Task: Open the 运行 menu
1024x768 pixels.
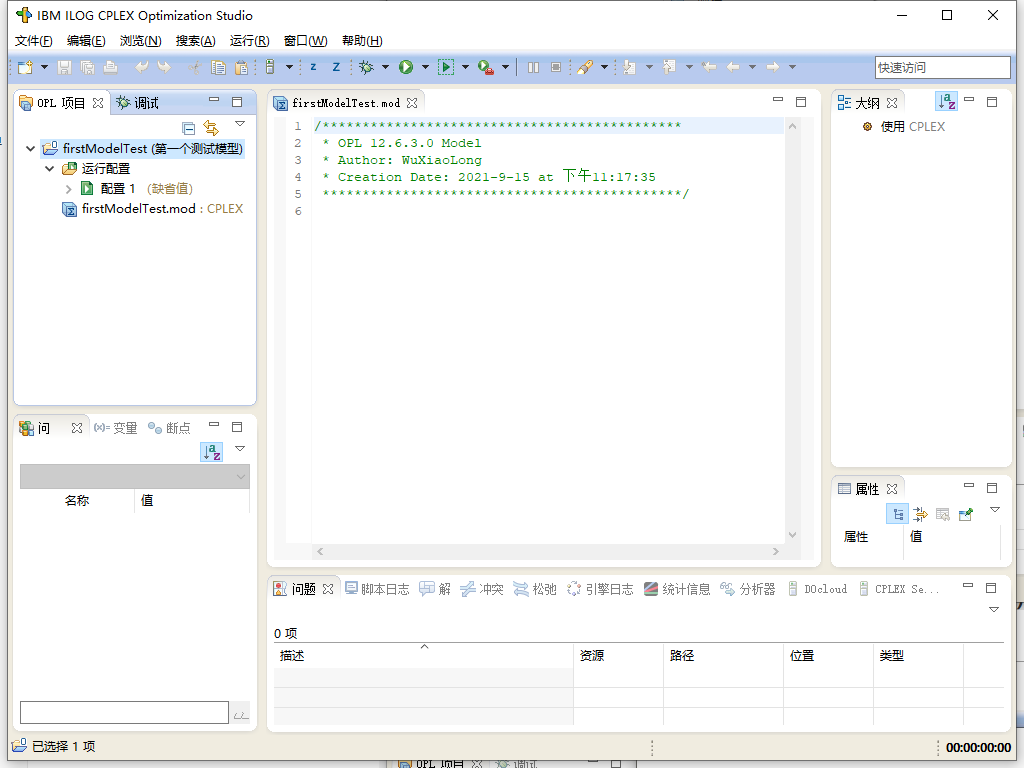Action: [248, 41]
